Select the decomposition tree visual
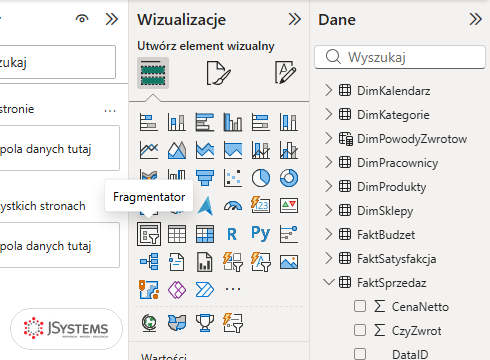Image resolution: width=490 pixels, height=360 pixels. (x=149, y=262)
